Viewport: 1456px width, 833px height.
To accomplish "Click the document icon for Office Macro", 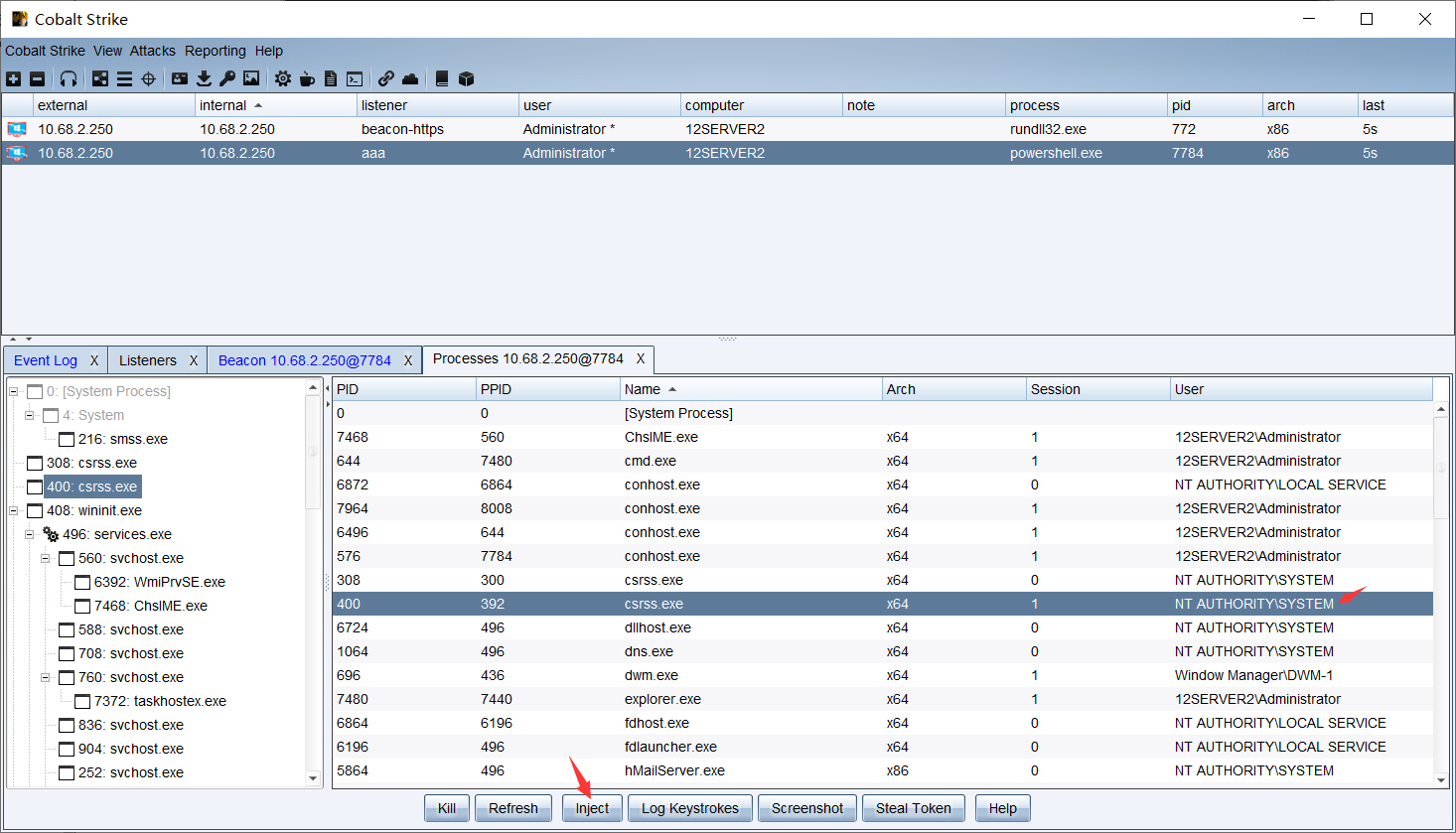I will click(x=331, y=78).
